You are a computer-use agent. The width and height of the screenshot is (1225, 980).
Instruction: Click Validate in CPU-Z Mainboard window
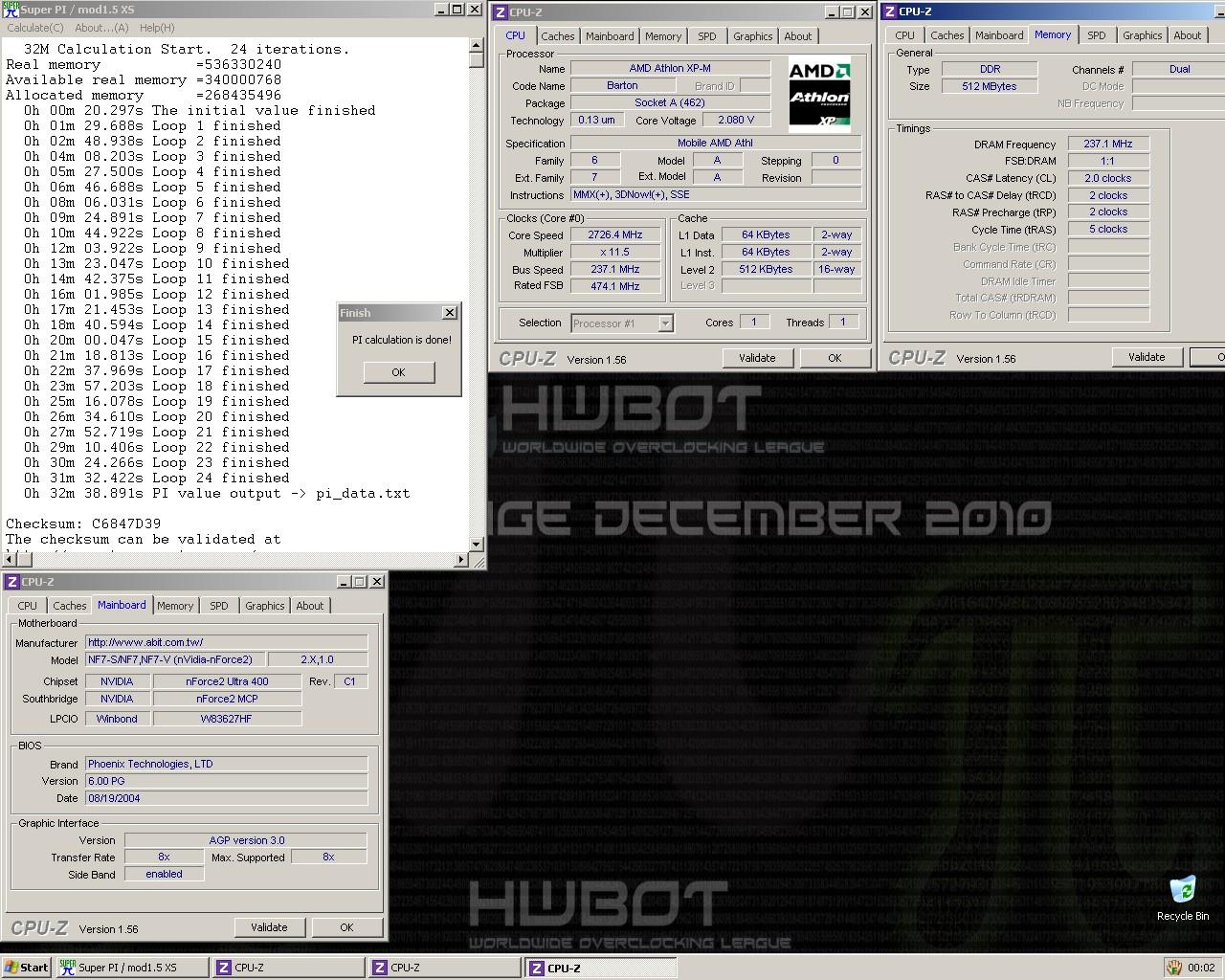click(269, 927)
